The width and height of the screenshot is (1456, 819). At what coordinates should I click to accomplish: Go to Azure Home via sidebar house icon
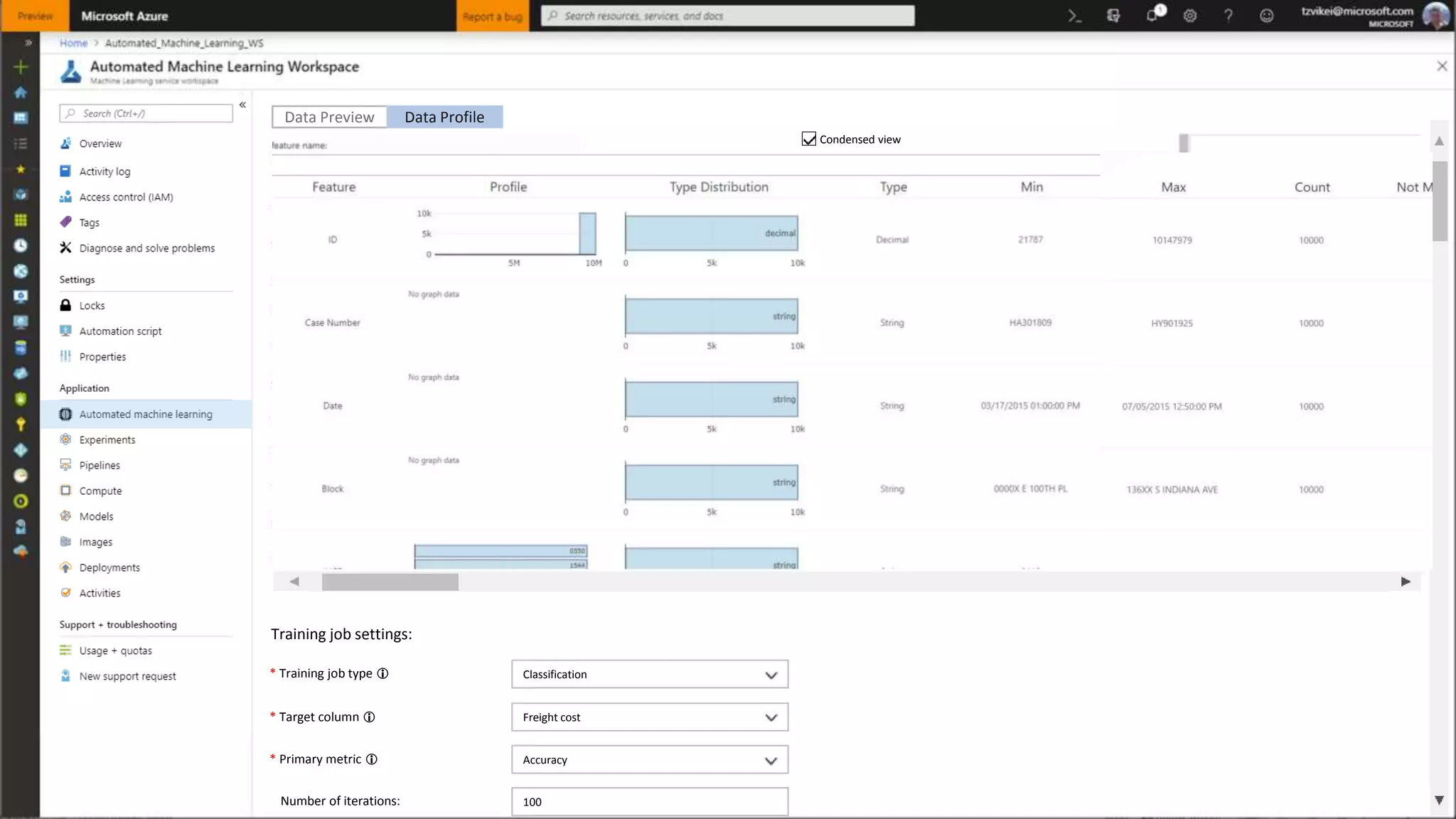21,92
